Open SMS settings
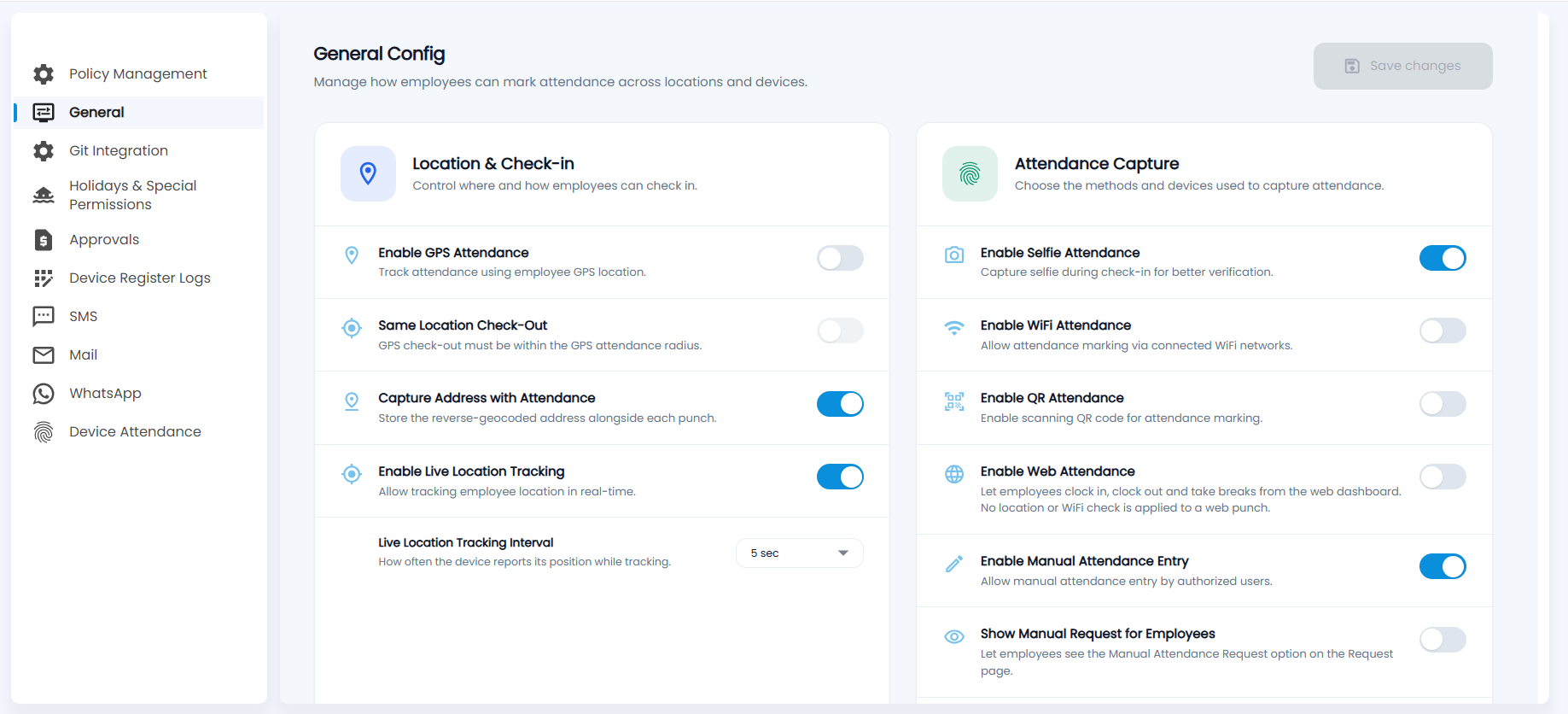The width and height of the screenshot is (1568, 714). click(138, 317)
